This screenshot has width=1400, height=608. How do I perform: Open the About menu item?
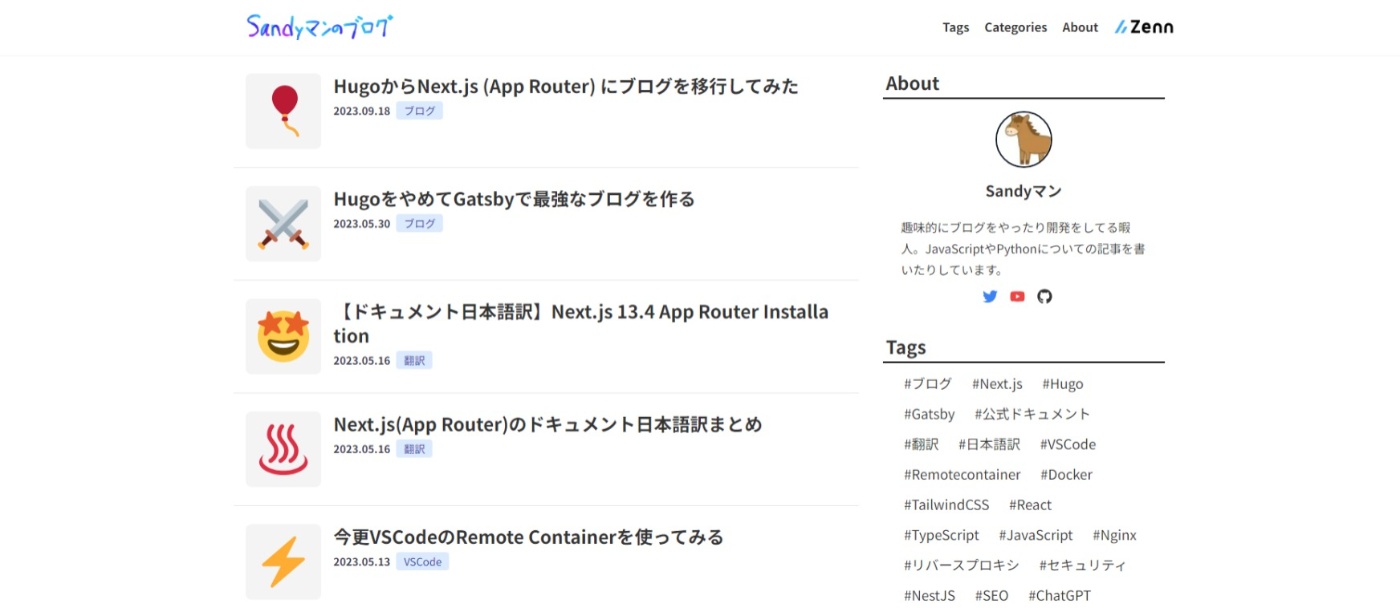(x=1080, y=27)
